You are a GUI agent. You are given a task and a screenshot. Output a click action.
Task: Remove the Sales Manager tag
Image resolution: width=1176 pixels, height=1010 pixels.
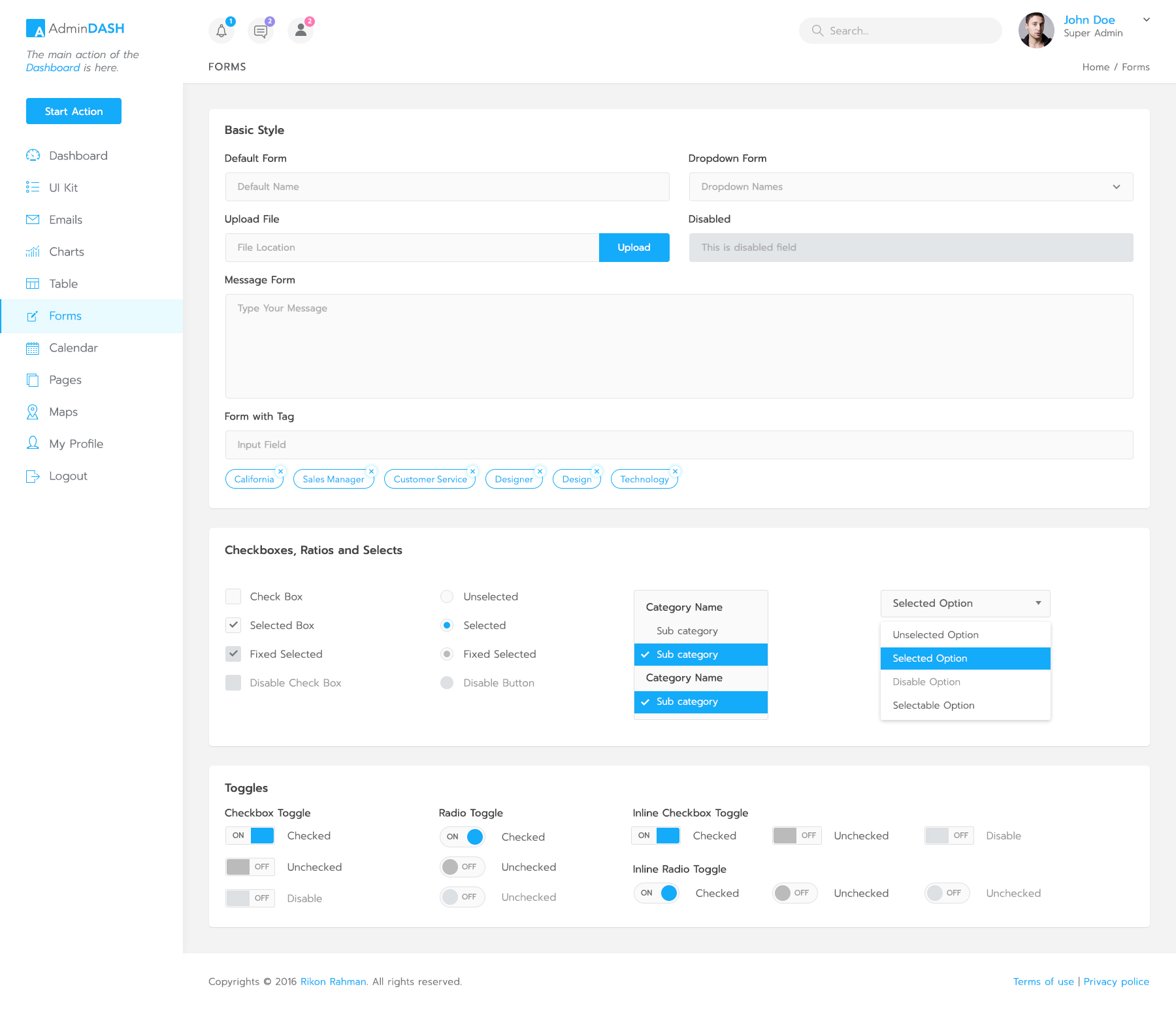pyautogui.click(x=371, y=471)
